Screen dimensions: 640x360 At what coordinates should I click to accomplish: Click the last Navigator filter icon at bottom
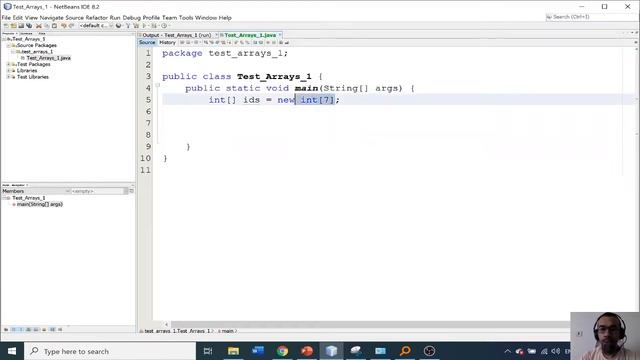tap(60, 329)
